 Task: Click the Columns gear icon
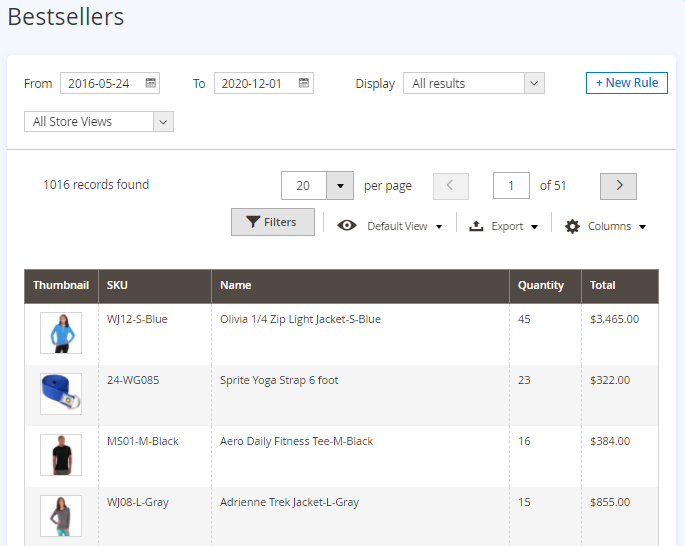[572, 226]
